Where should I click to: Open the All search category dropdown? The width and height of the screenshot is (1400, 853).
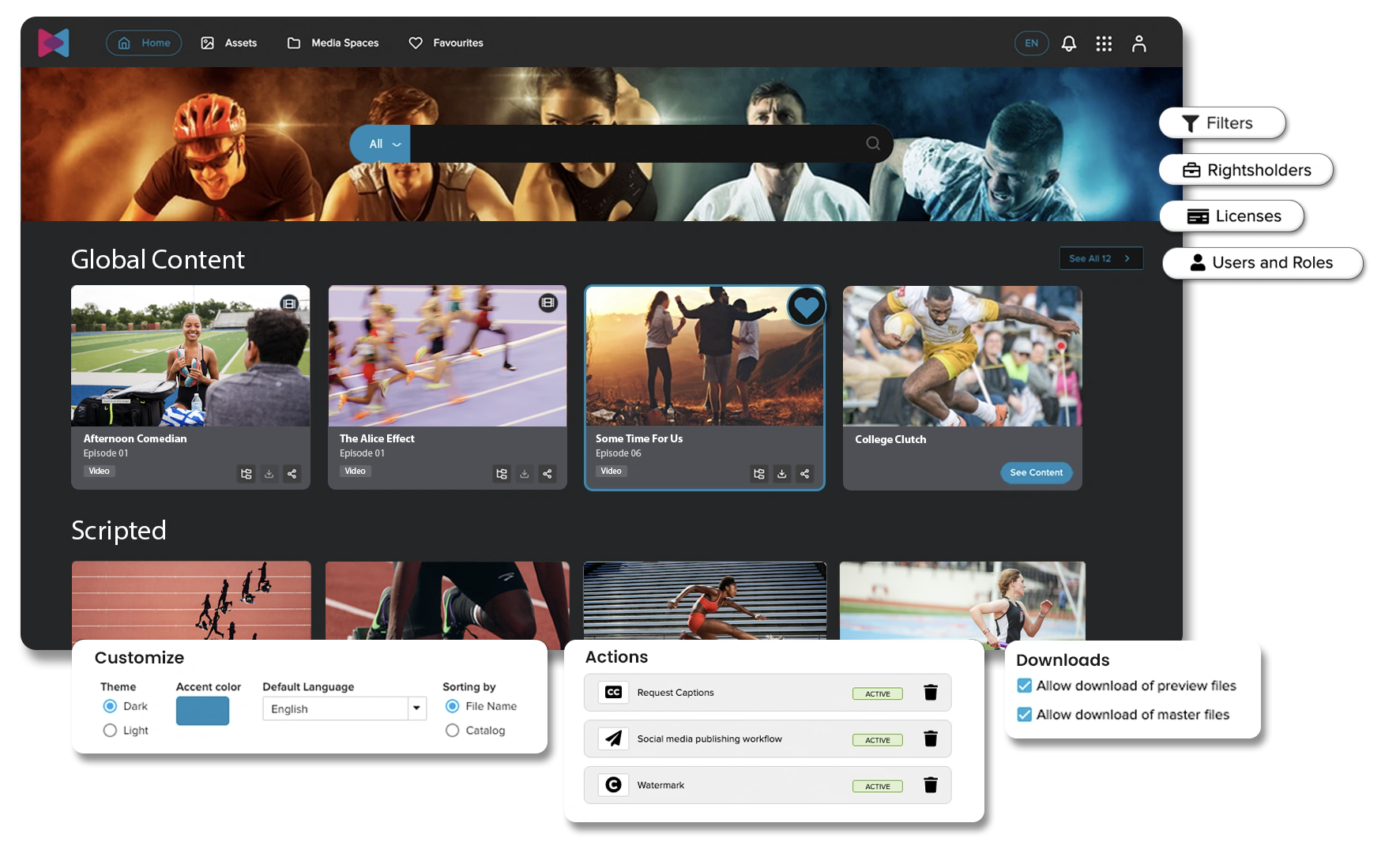379,144
